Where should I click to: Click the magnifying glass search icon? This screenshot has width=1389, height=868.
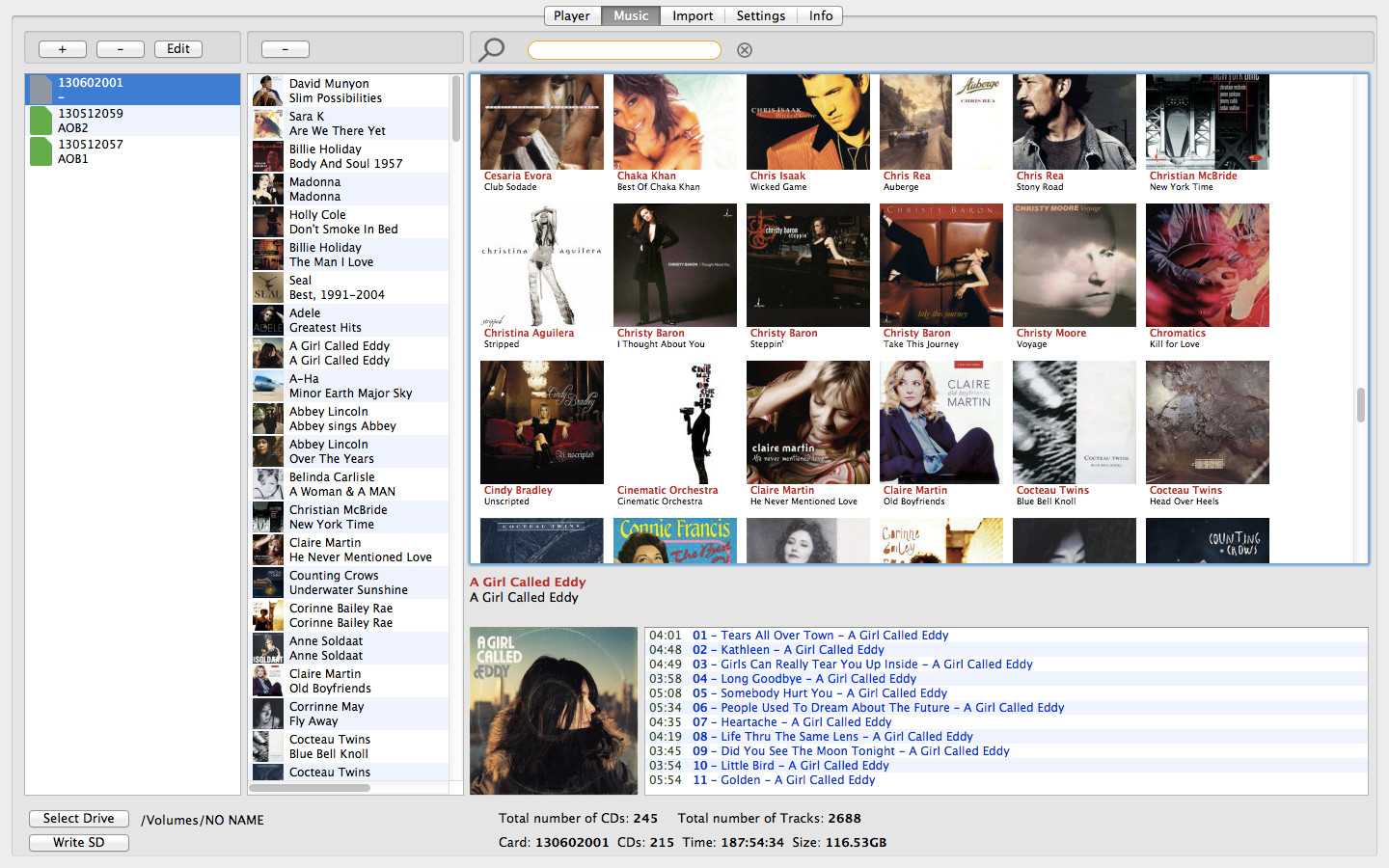492,49
